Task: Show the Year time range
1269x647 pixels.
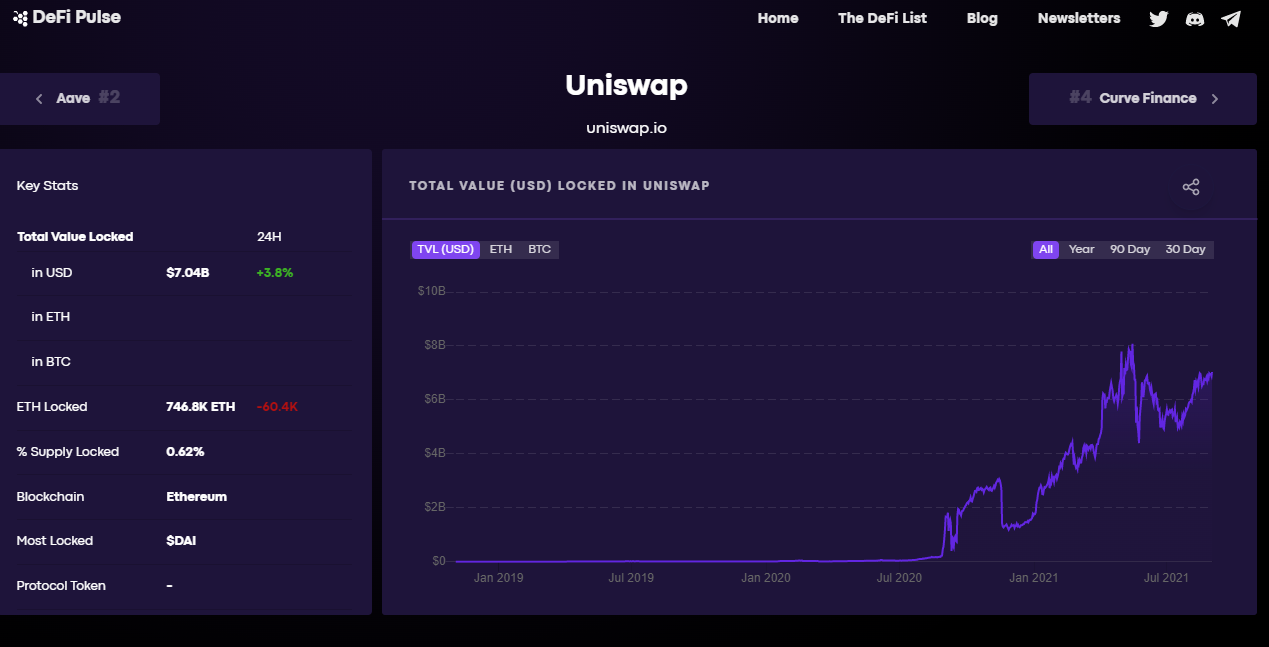Action: [1082, 249]
